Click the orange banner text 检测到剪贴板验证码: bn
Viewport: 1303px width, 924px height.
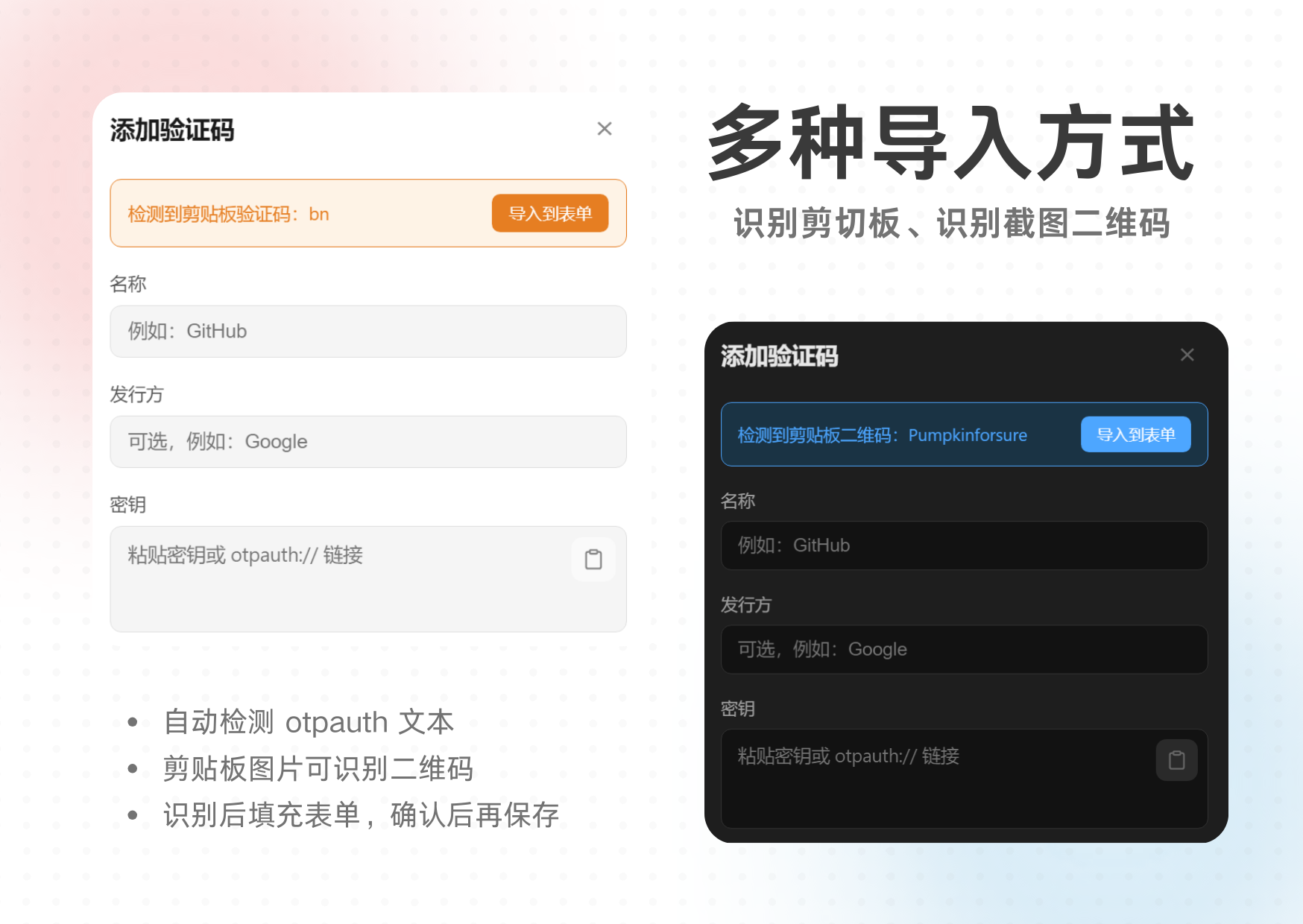[x=228, y=215]
